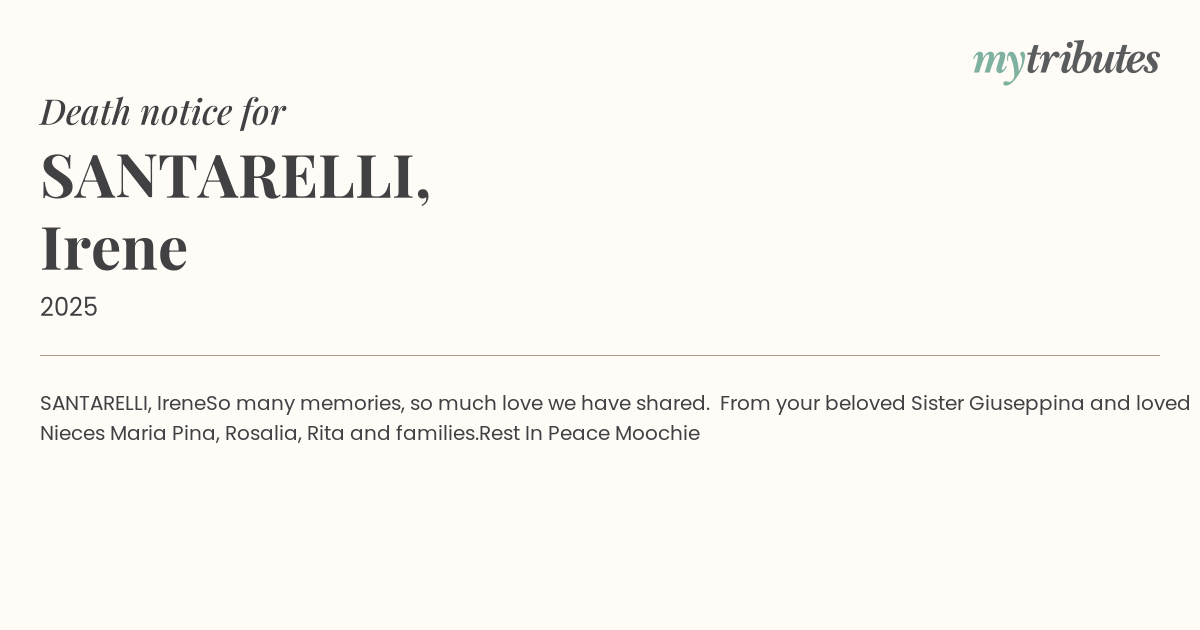The height and width of the screenshot is (630, 1200).
Task: Click the name "Rosalia" in the notice
Action: pos(262,434)
